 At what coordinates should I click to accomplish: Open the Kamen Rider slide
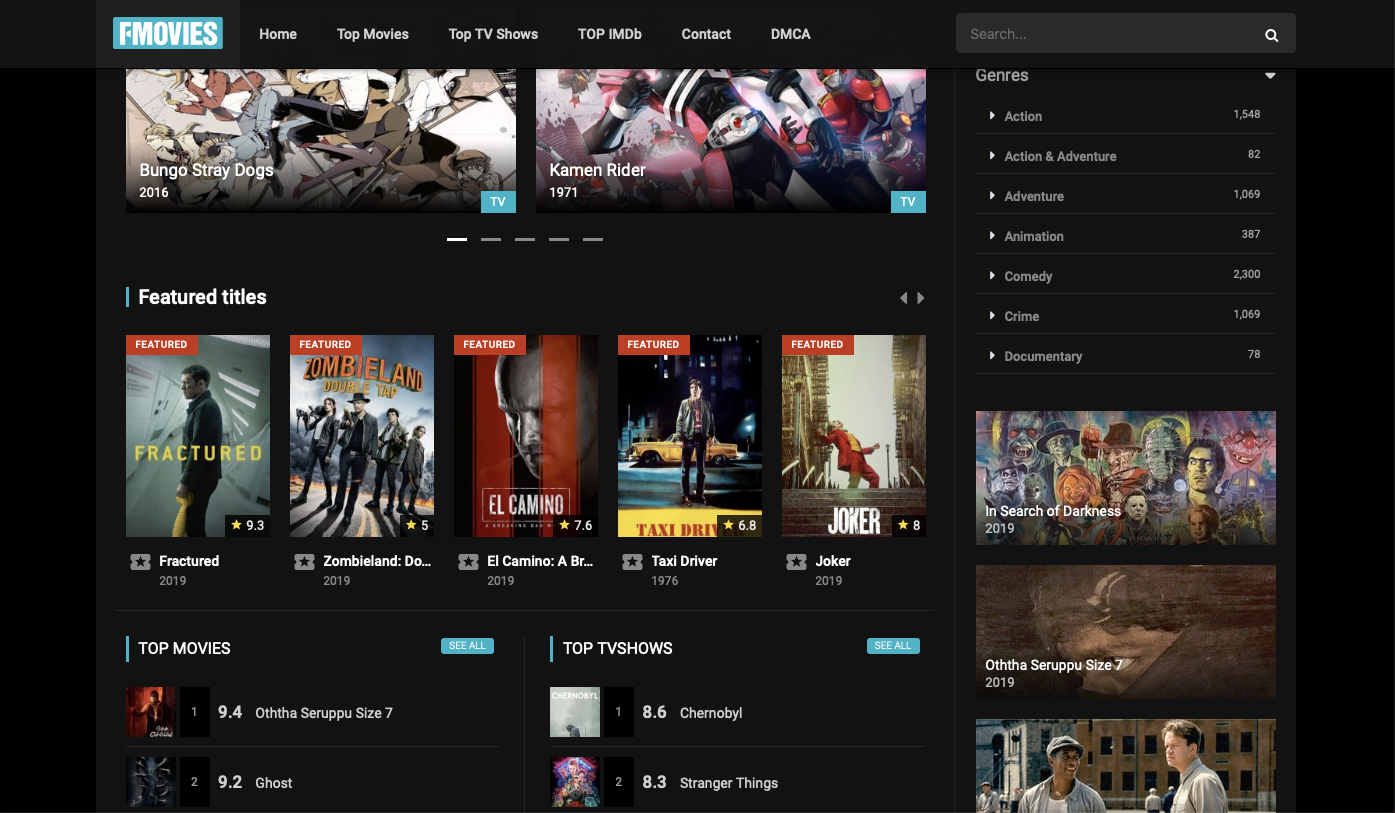tap(731, 141)
